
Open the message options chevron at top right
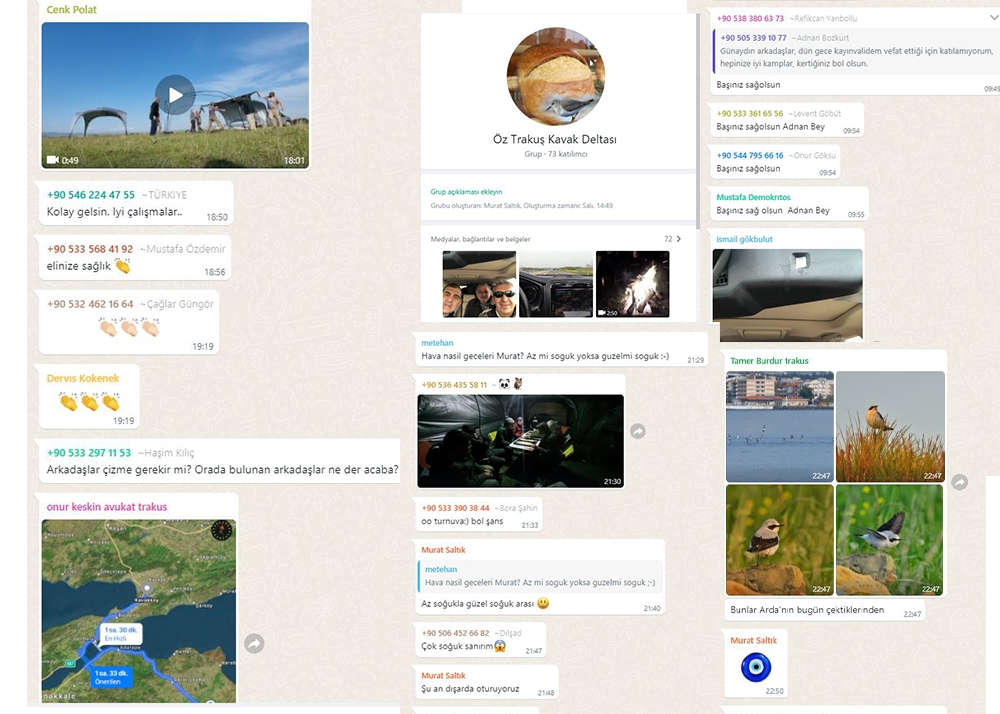(993, 17)
